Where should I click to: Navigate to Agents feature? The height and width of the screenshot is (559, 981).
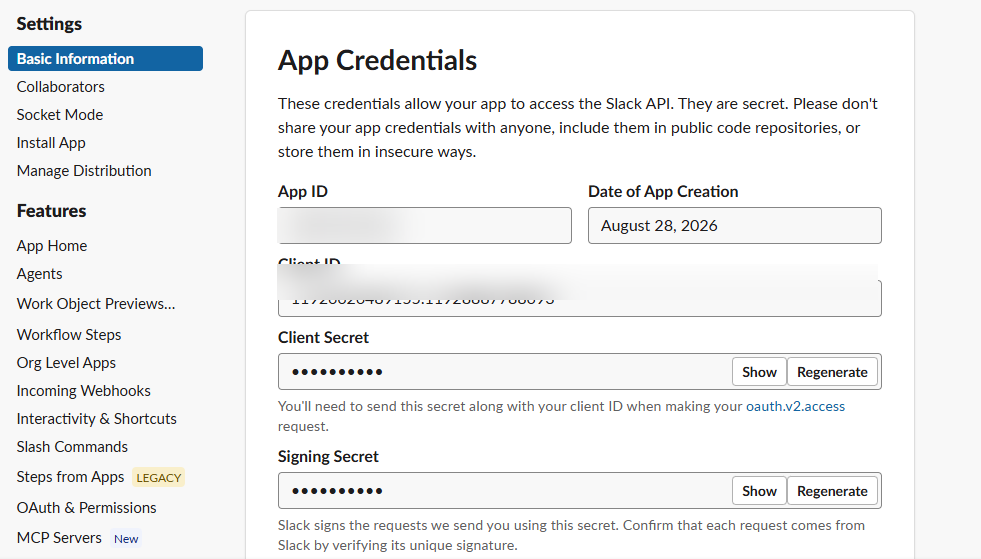click(39, 274)
